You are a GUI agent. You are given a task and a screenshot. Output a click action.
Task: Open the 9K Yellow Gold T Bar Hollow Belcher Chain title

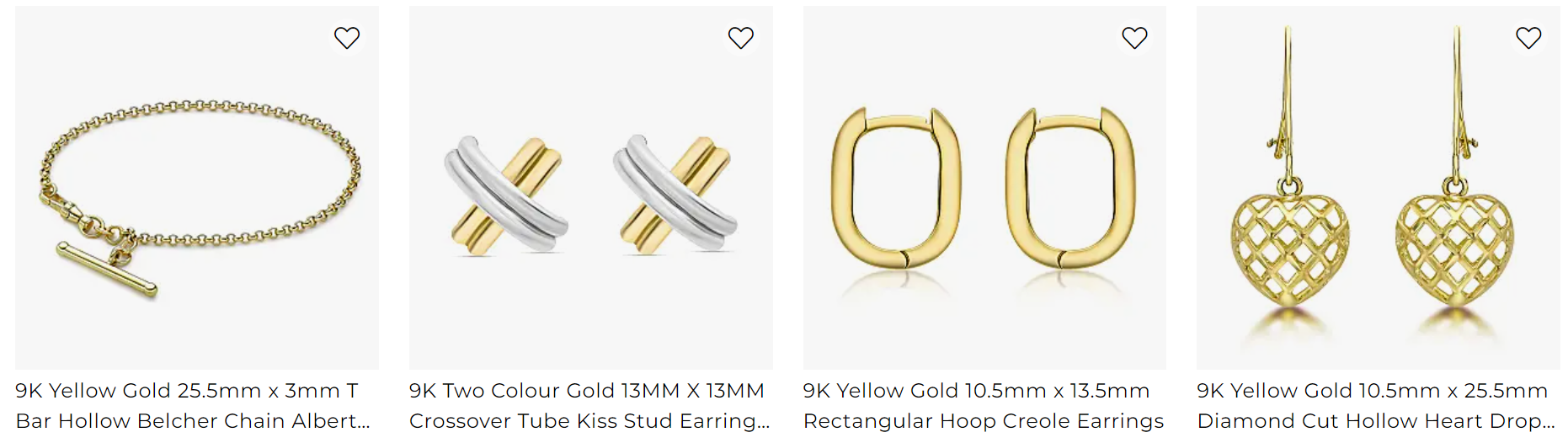(x=193, y=405)
